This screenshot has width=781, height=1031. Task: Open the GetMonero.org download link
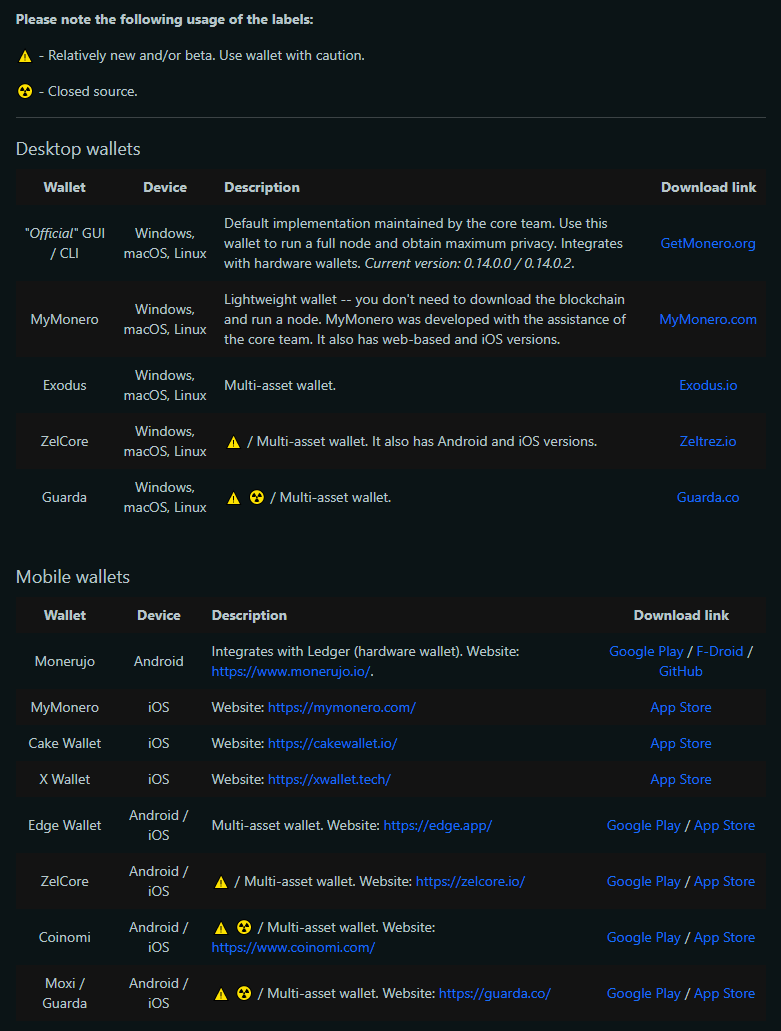click(x=708, y=243)
